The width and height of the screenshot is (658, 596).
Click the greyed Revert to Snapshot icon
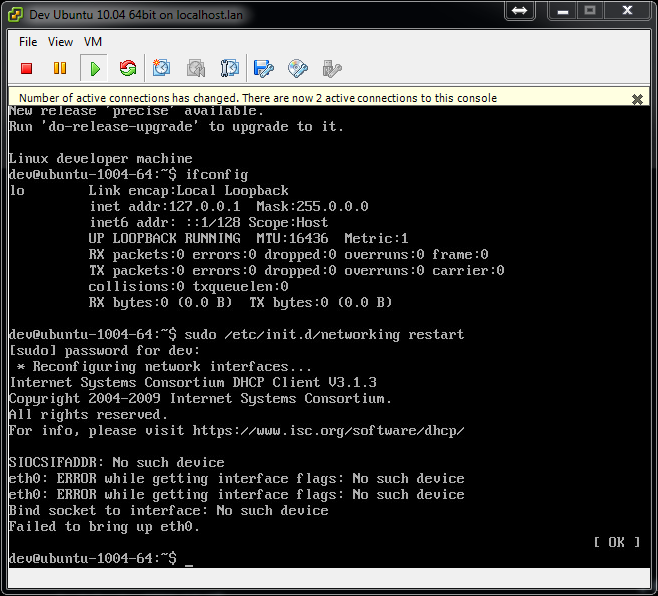point(196,68)
